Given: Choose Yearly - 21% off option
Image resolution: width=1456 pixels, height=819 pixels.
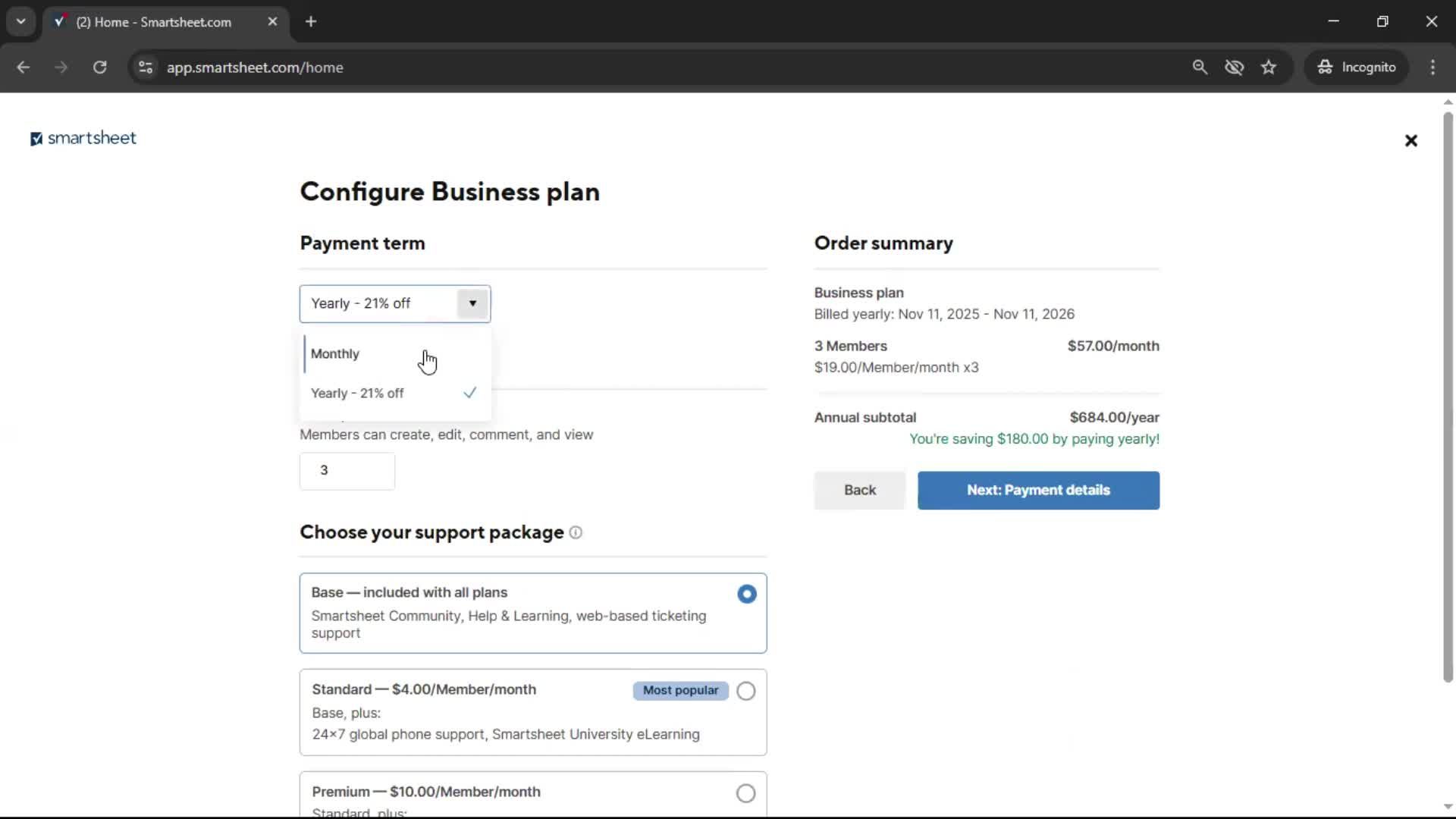Looking at the screenshot, I should pos(357,394).
